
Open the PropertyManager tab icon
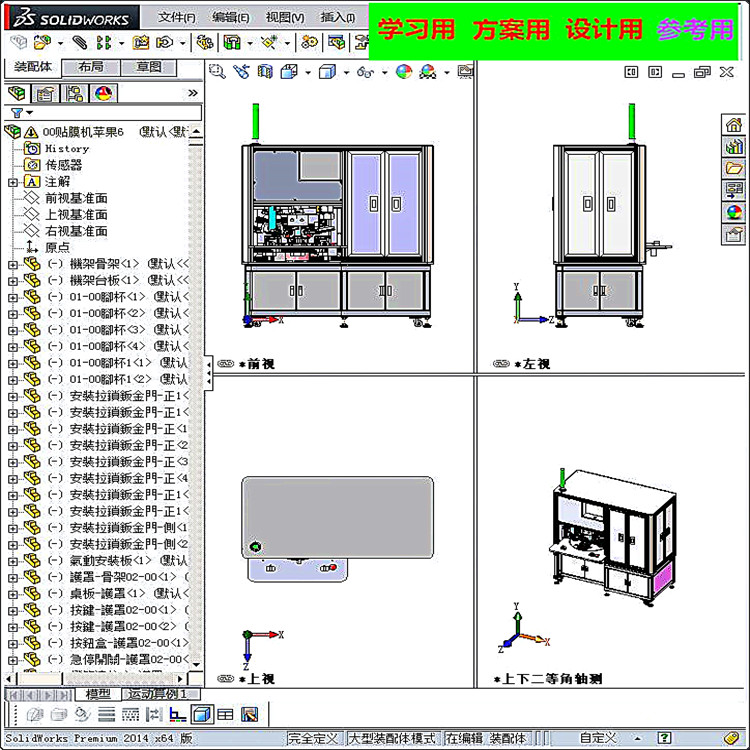44,93
